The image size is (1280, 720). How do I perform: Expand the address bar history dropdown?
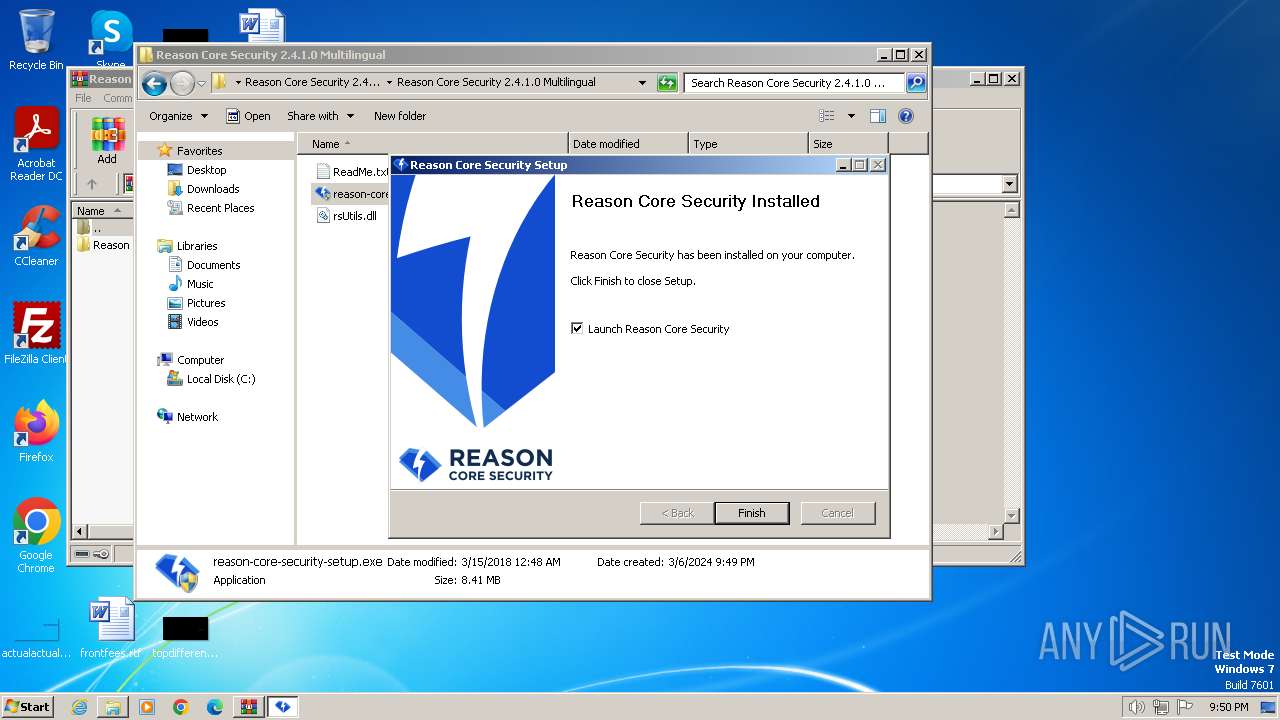(642, 83)
